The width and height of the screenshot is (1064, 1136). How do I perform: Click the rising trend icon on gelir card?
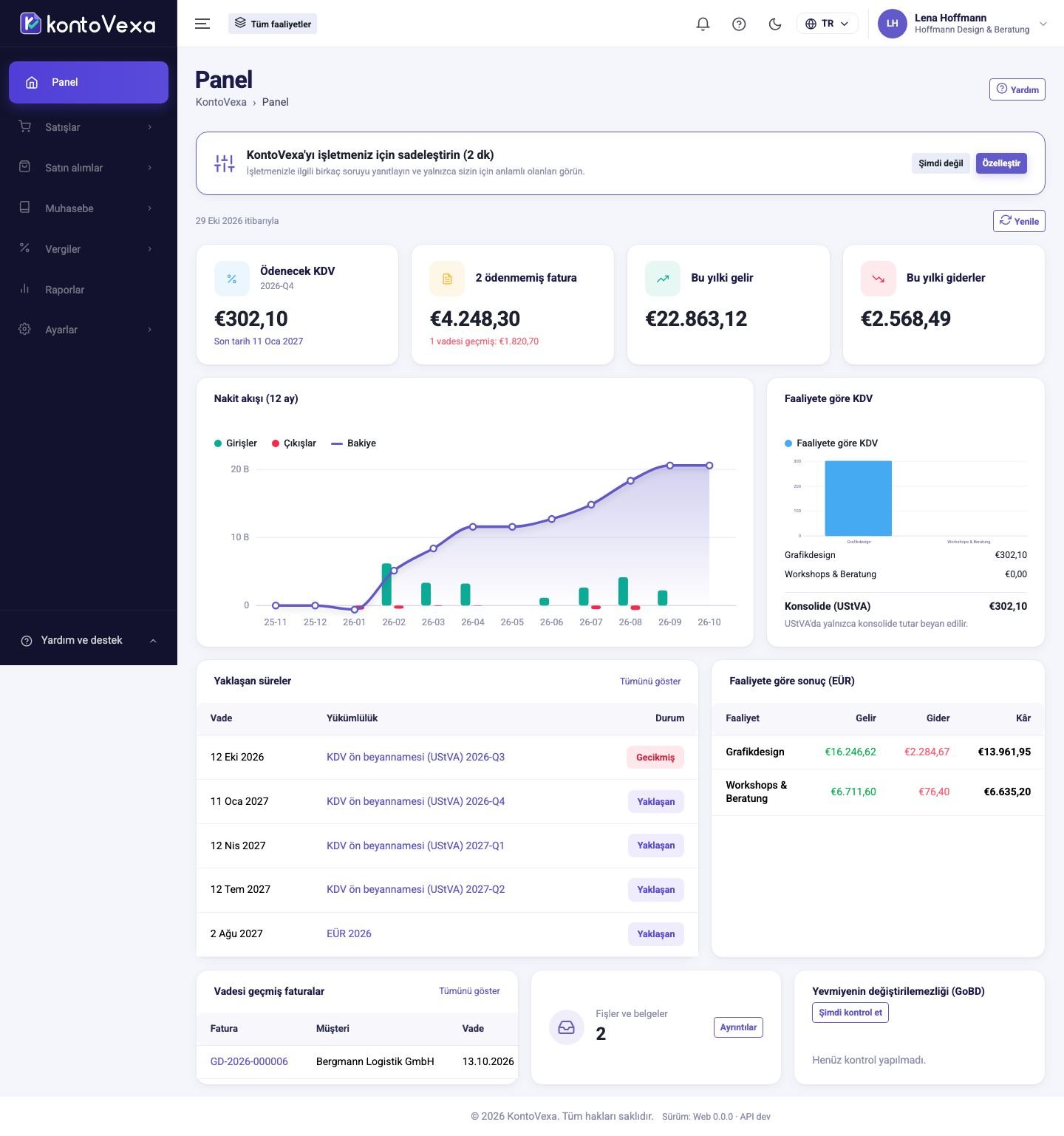[663, 279]
